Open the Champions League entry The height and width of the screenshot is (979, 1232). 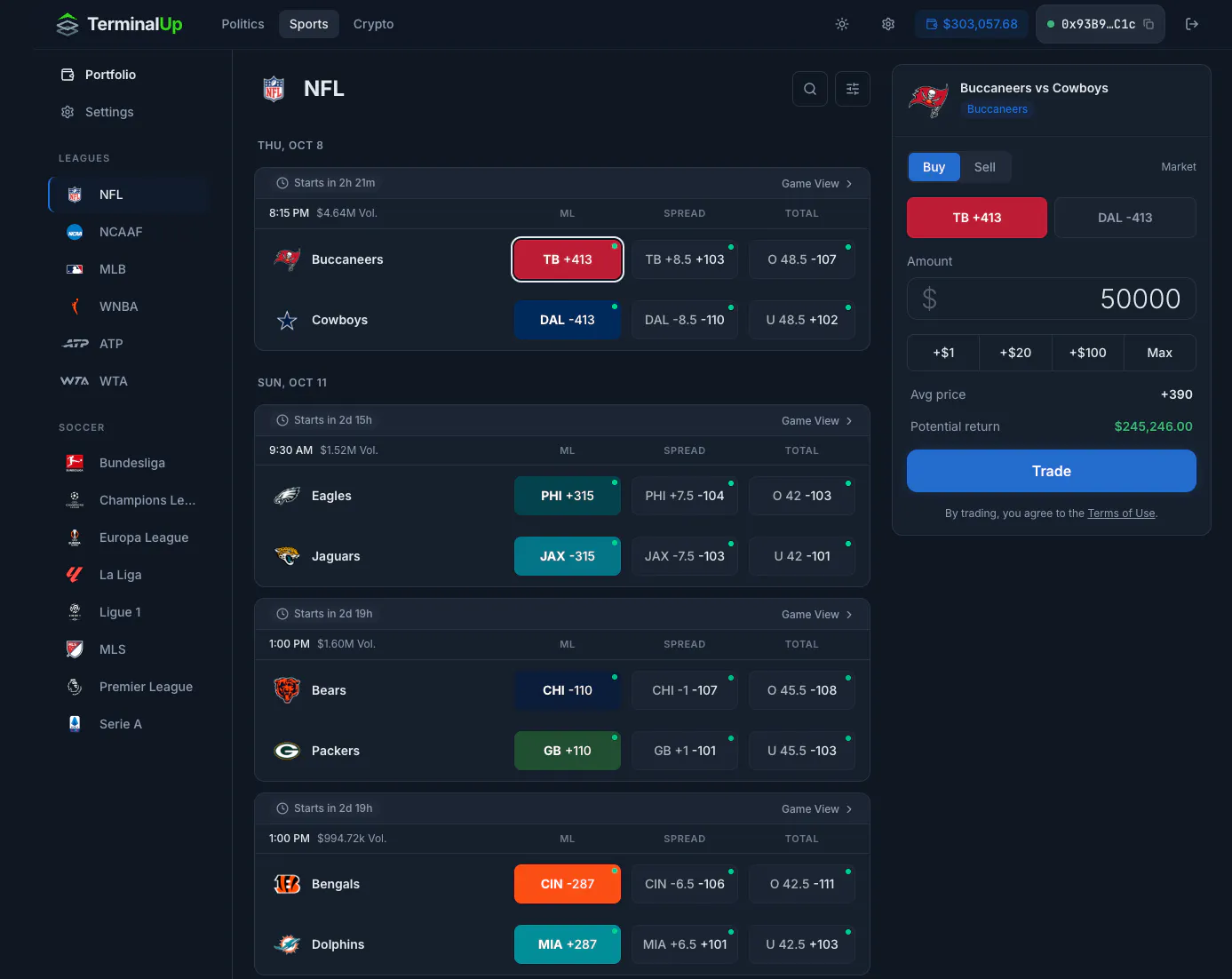[129, 500]
